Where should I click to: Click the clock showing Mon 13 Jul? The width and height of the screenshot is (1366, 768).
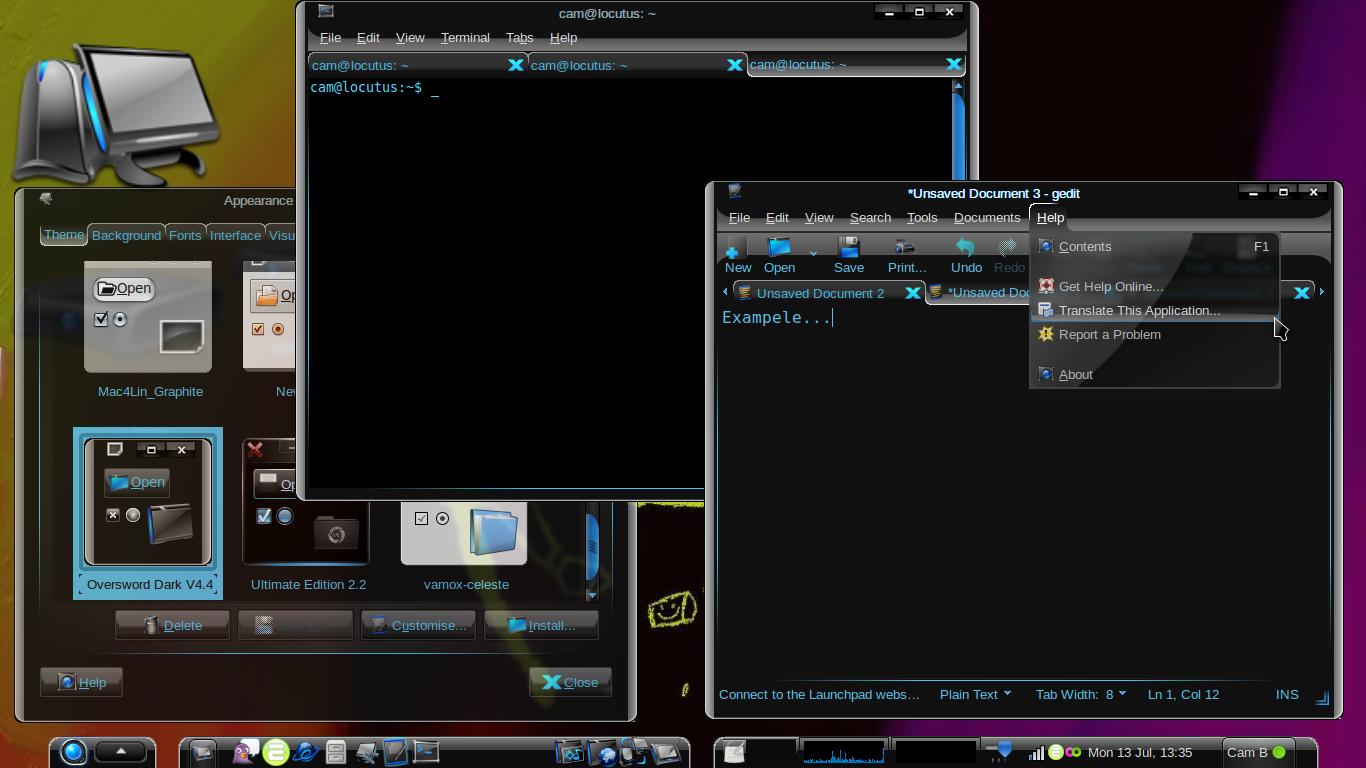1140,752
